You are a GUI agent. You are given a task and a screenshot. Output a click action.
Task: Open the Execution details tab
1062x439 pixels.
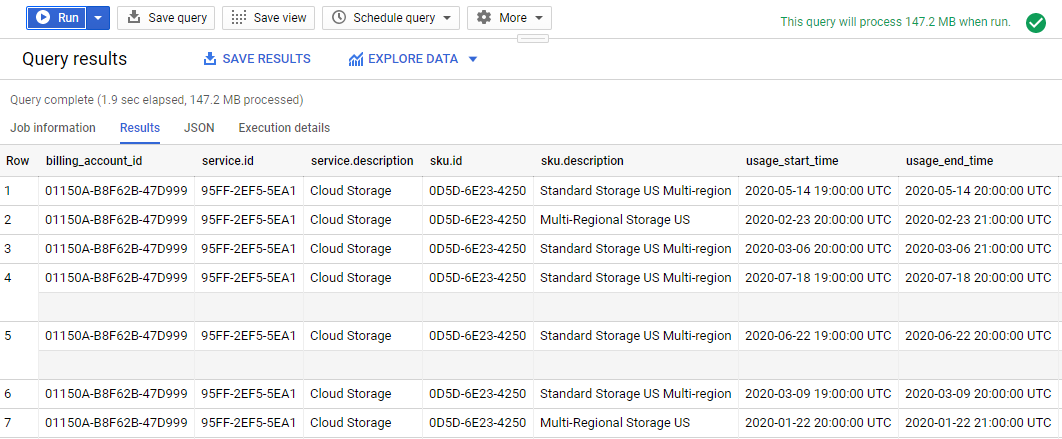[284, 127]
